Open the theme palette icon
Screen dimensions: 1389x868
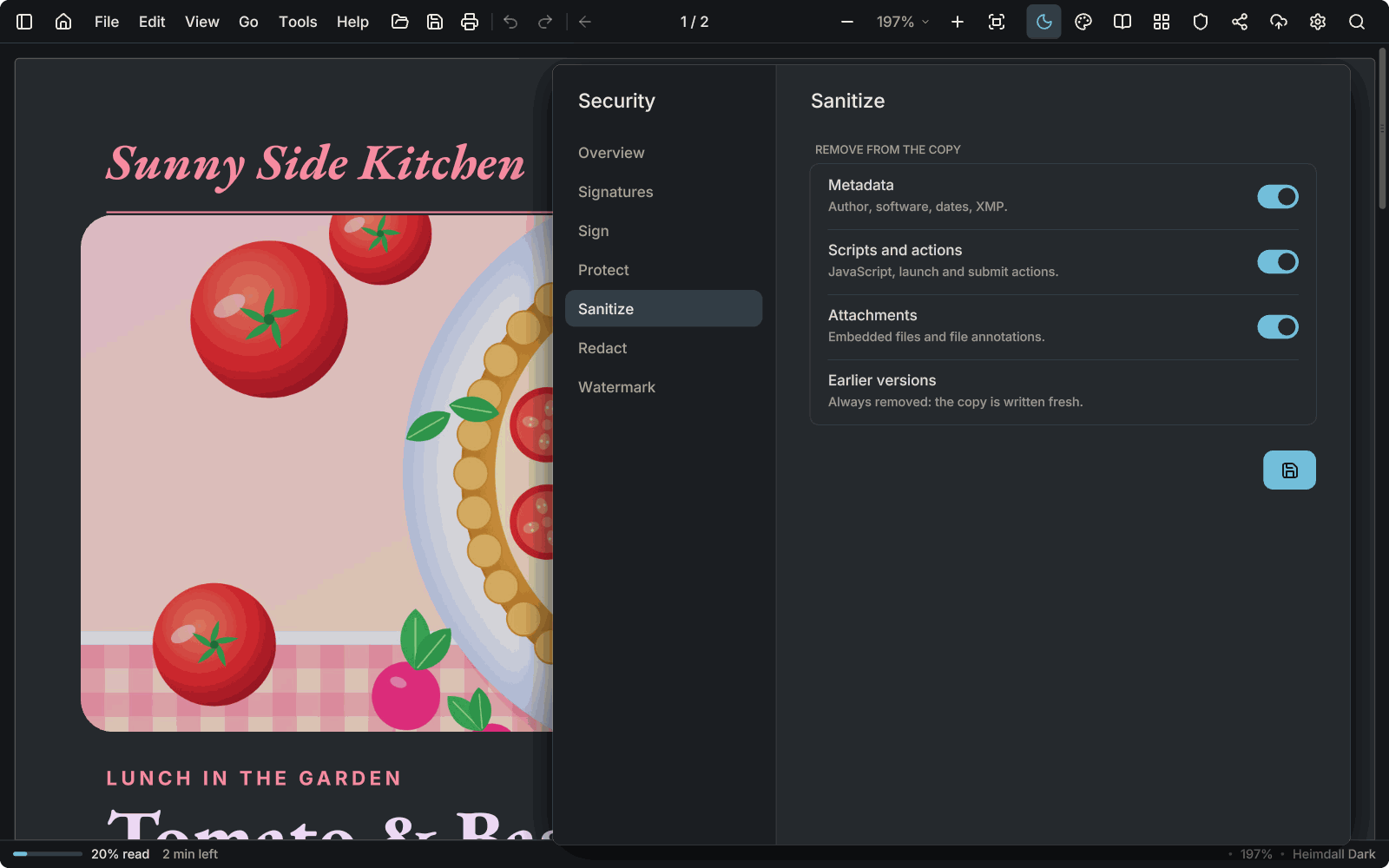tap(1083, 22)
